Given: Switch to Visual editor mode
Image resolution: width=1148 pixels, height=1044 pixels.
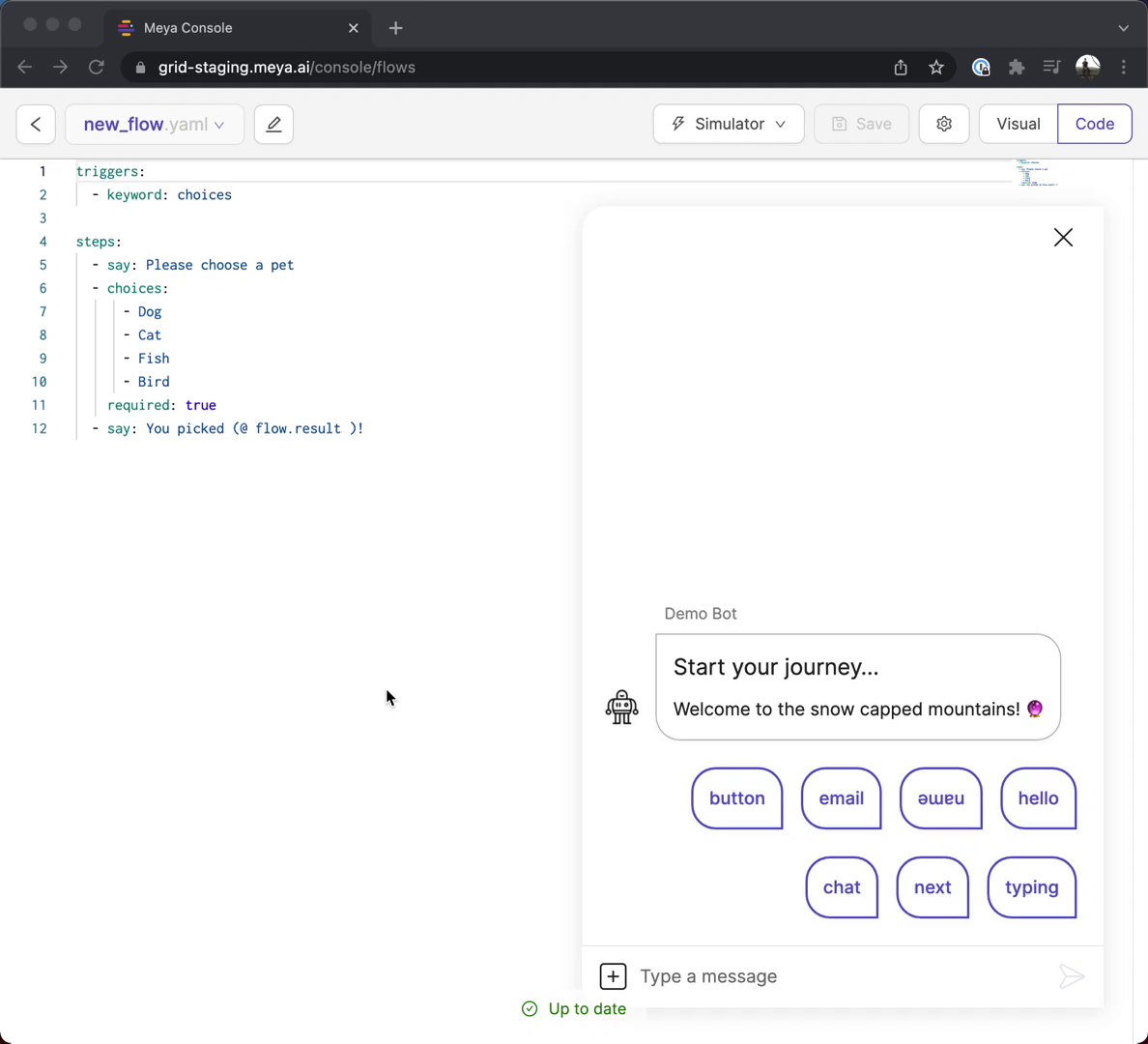Looking at the screenshot, I should (1019, 124).
